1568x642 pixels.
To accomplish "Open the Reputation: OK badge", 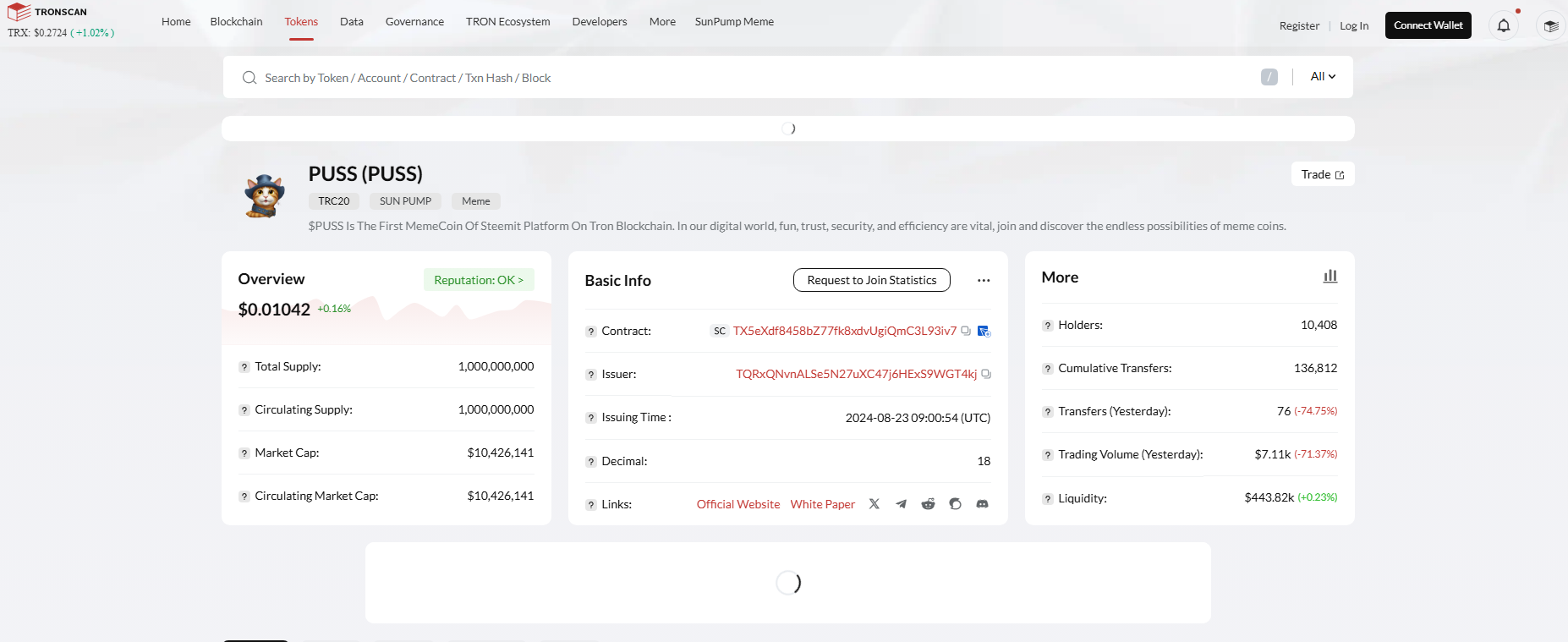I will point(479,280).
